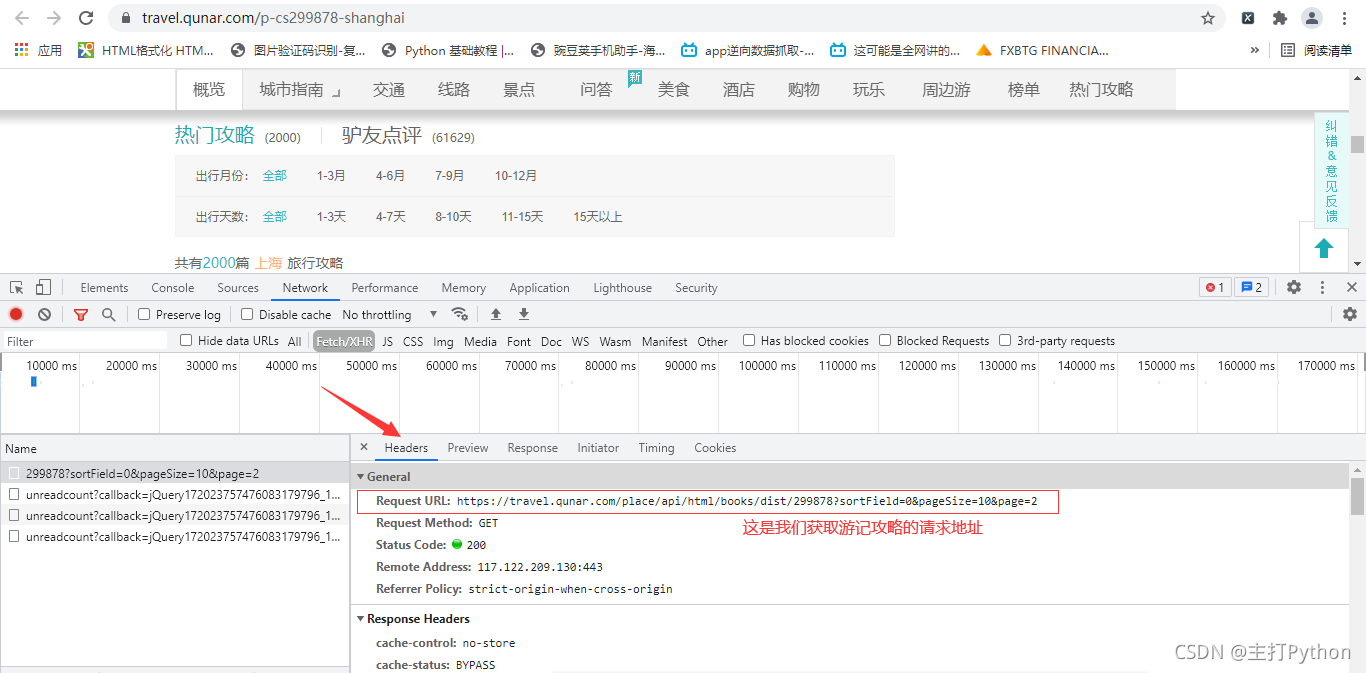
Task: Bookmark this page with the star
Action: [x=1208, y=18]
